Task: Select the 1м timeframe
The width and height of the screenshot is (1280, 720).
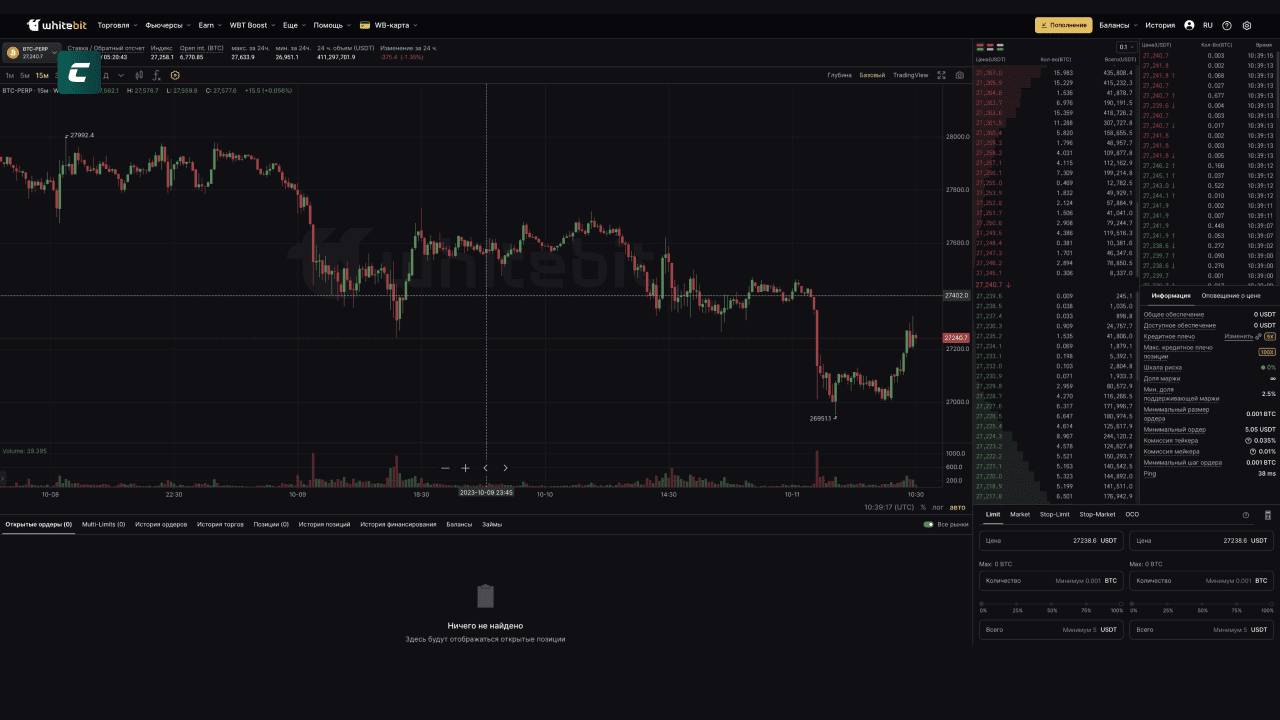Action: [9, 75]
